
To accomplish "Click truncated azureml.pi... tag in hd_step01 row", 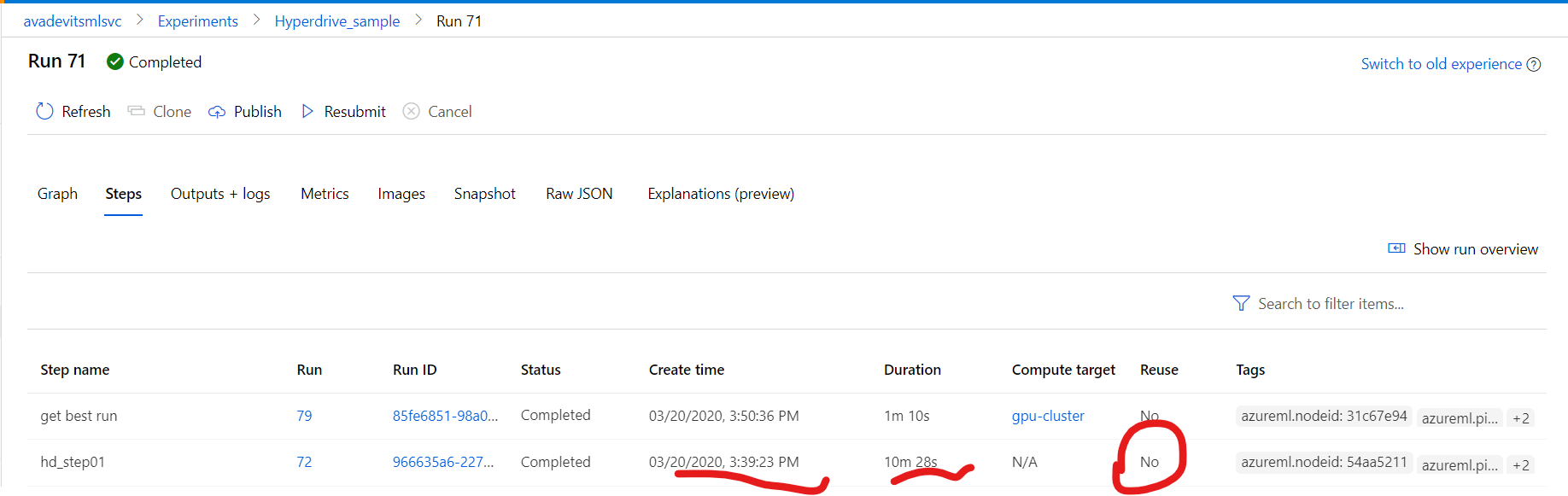I will coord(1460,465).
